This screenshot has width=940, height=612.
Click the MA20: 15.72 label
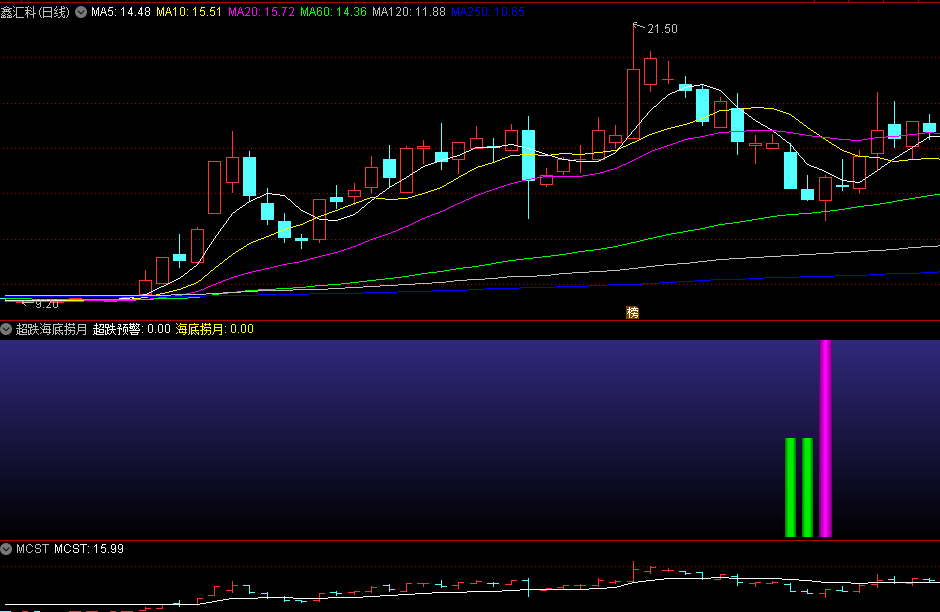[261, 12]
